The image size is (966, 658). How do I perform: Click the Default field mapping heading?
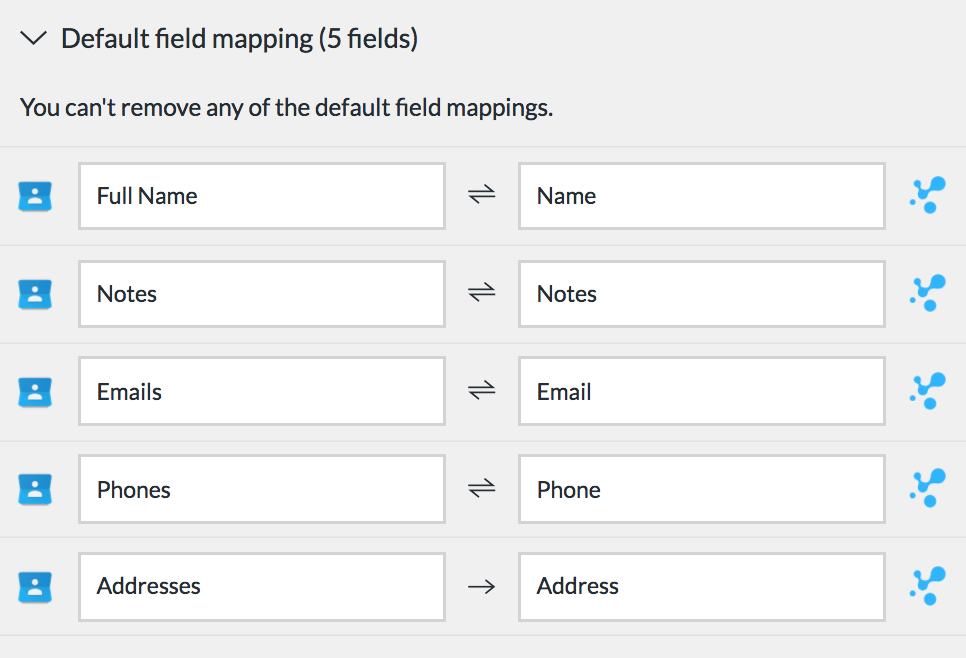240,39
